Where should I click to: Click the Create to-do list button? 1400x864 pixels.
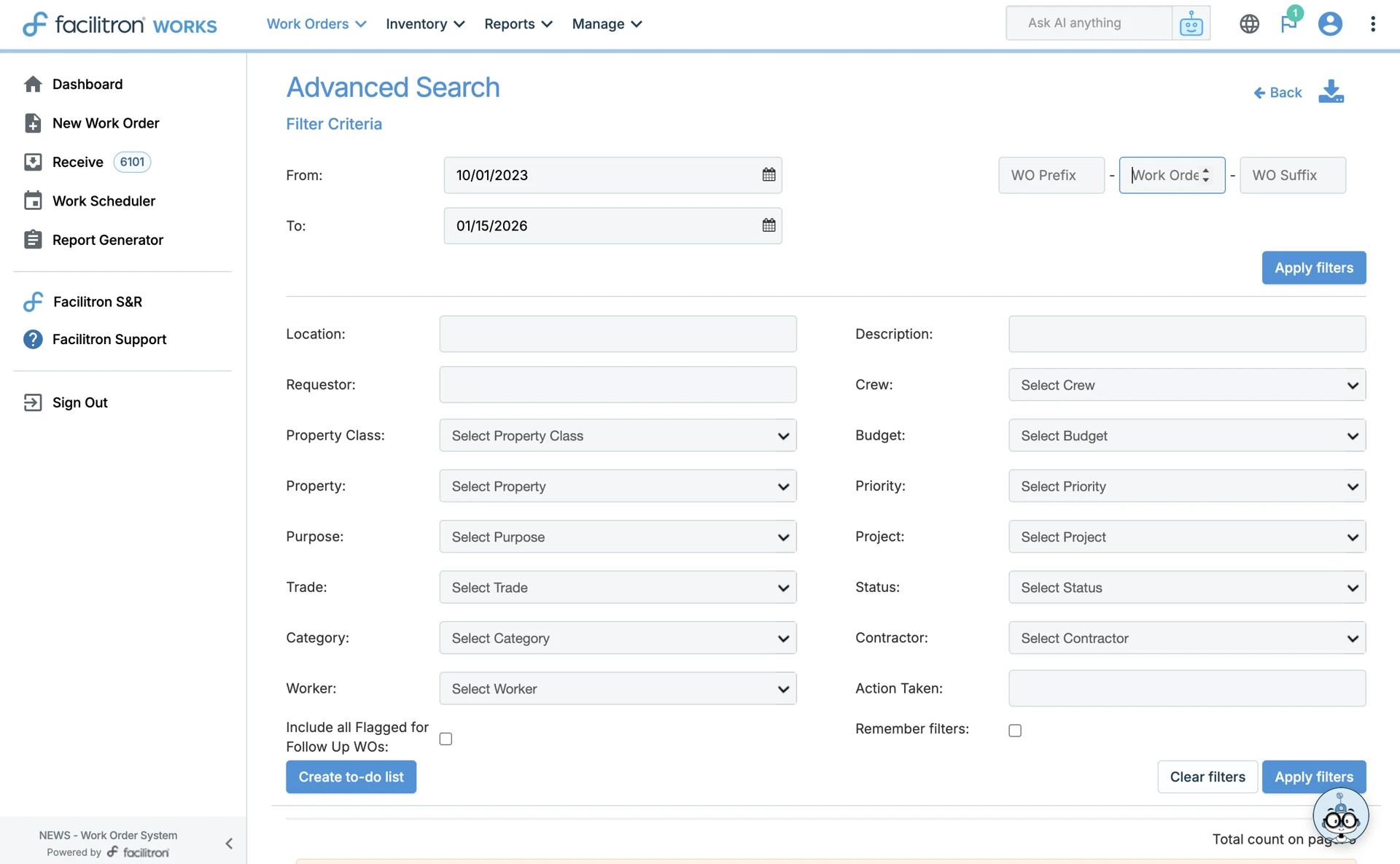351,777
